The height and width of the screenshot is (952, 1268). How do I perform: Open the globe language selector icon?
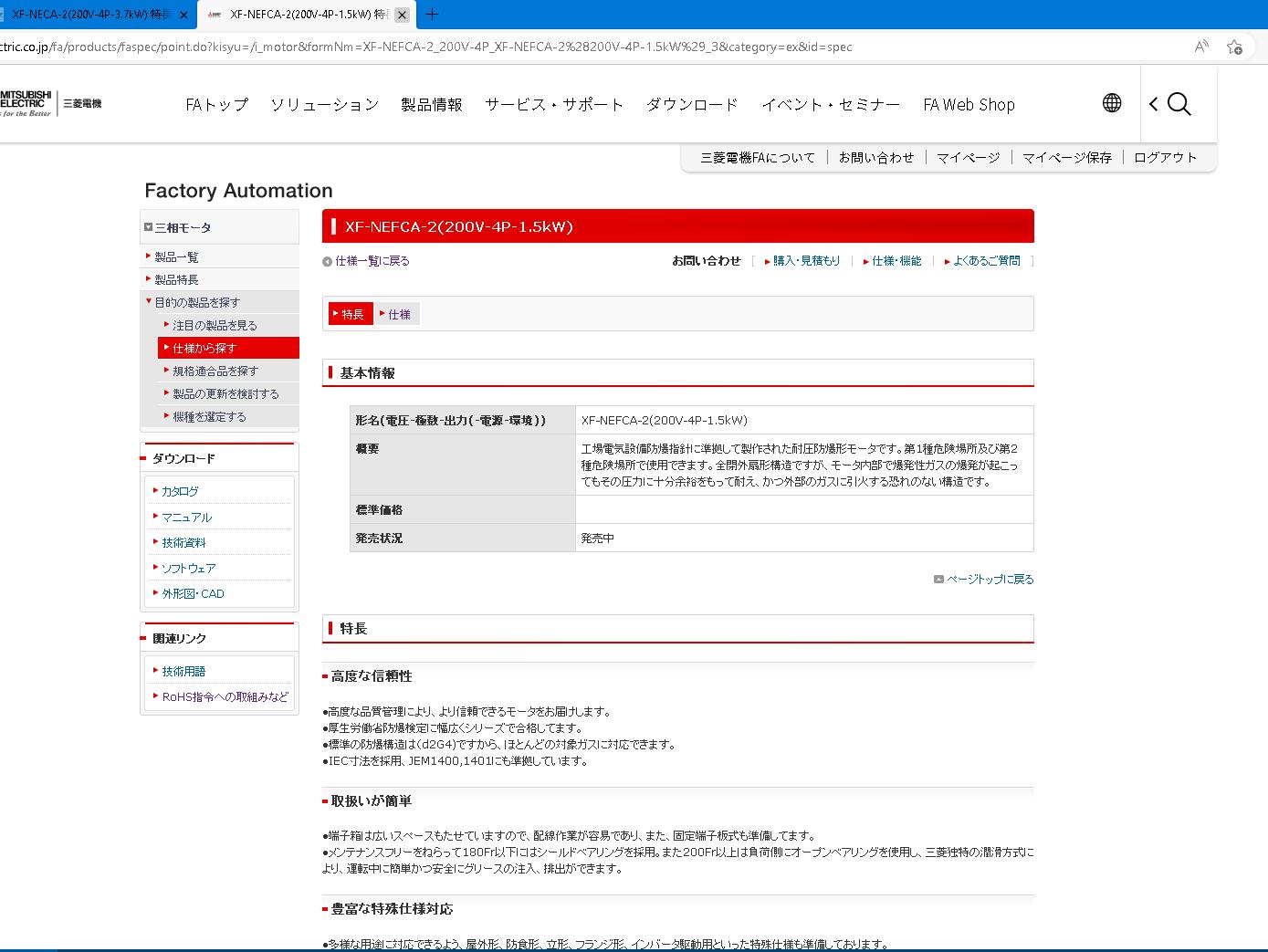click(1111, 103)
